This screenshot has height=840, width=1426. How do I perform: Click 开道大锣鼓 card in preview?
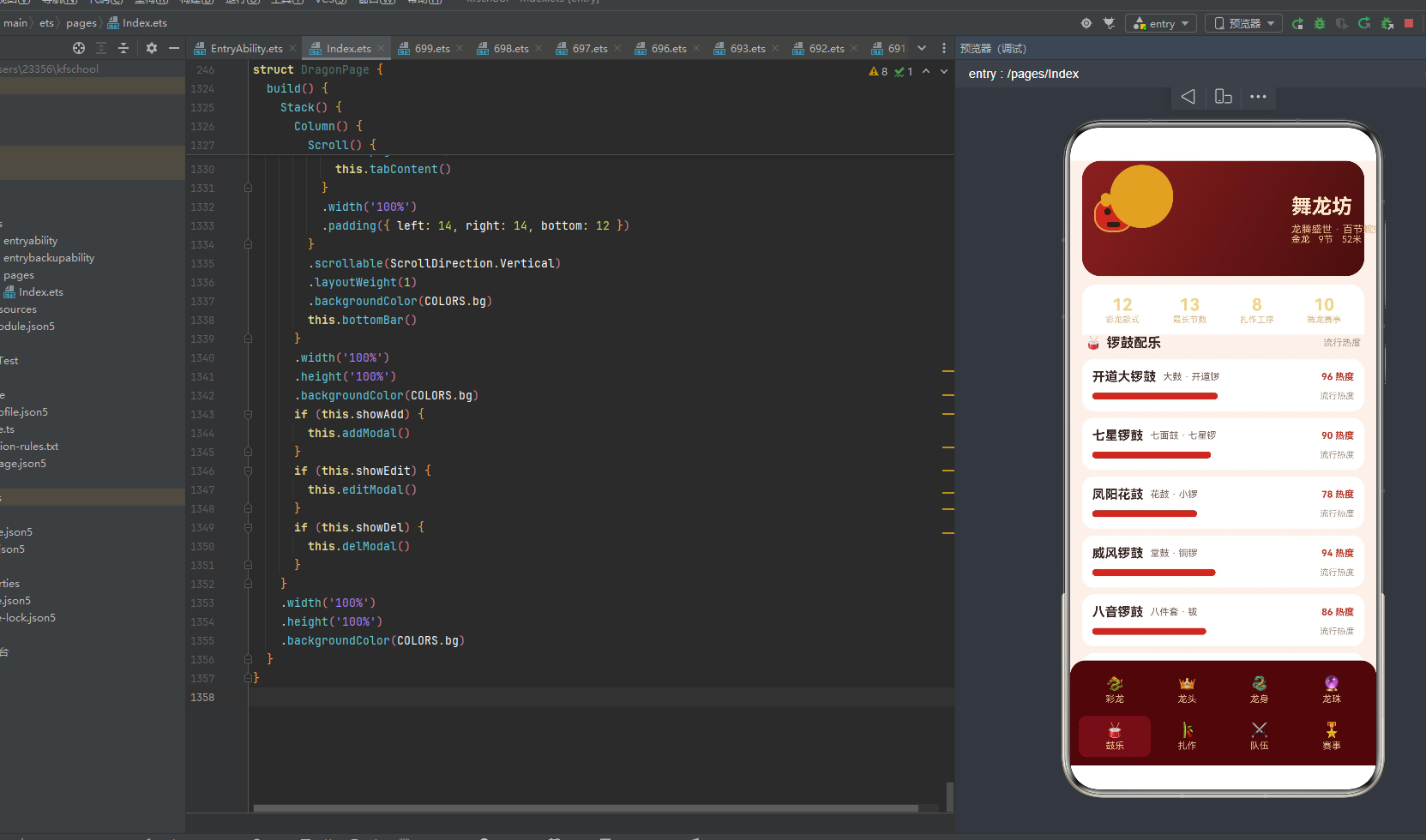1223,385
